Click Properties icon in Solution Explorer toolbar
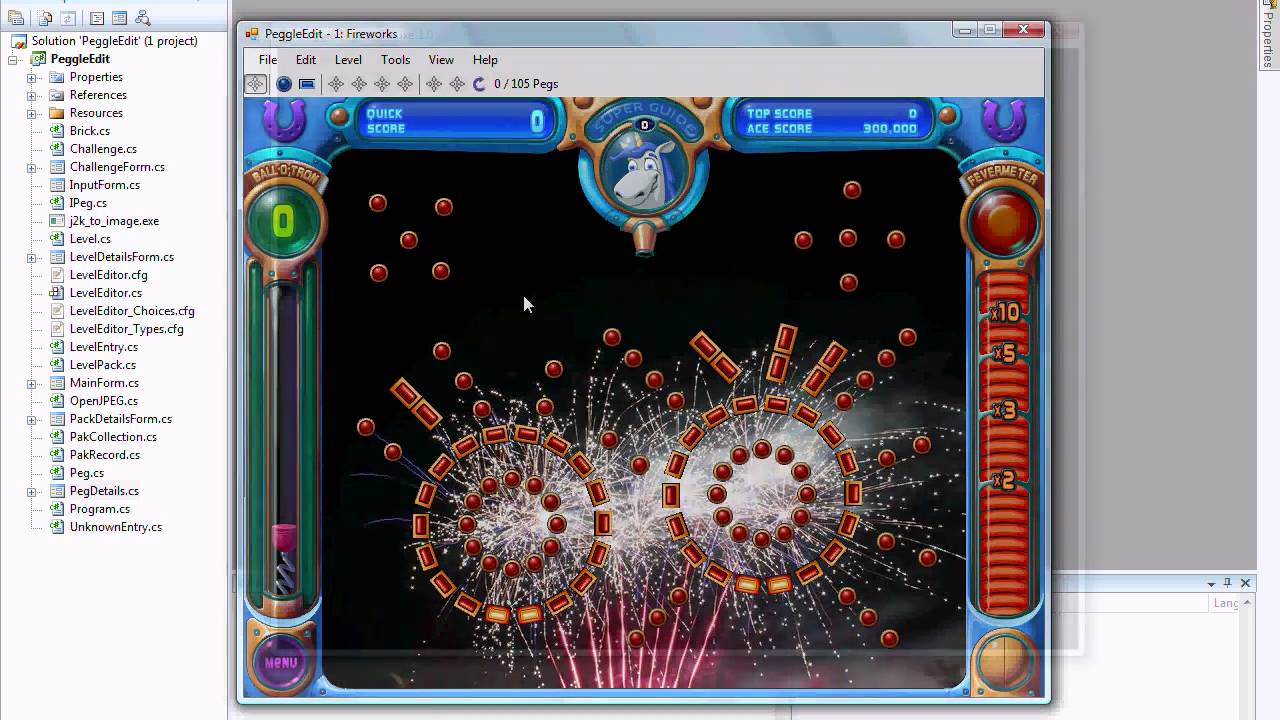This screenshot has width=1280, height=720. pos(16,18)
